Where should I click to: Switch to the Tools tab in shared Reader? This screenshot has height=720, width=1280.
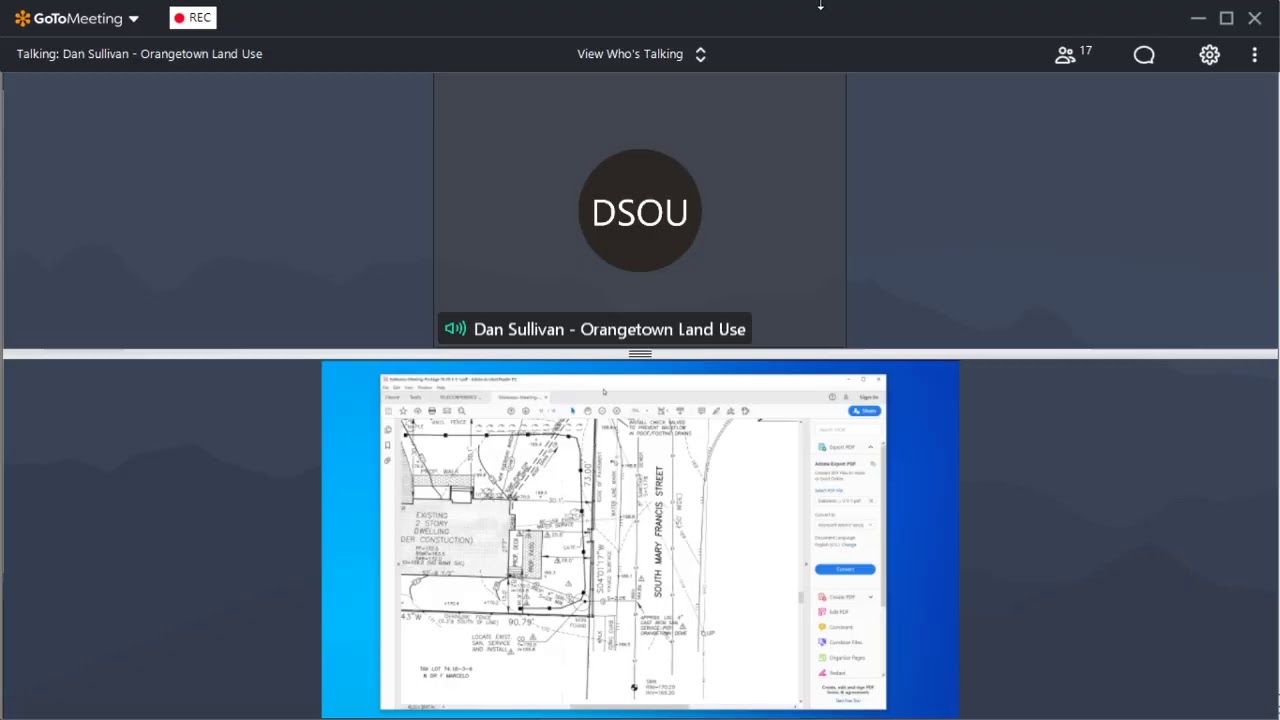pos(415,397)
